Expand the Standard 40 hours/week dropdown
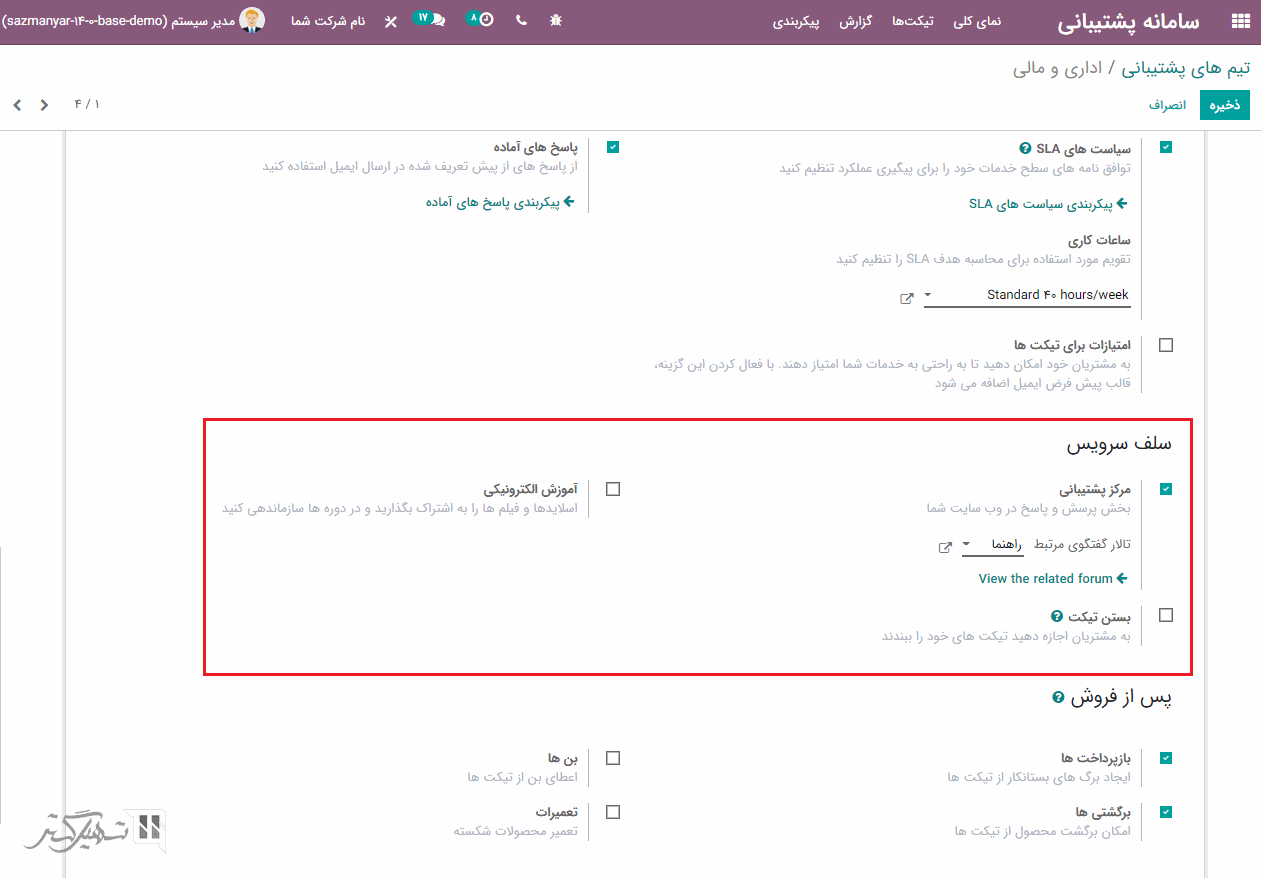 (x=1027, y=295)
